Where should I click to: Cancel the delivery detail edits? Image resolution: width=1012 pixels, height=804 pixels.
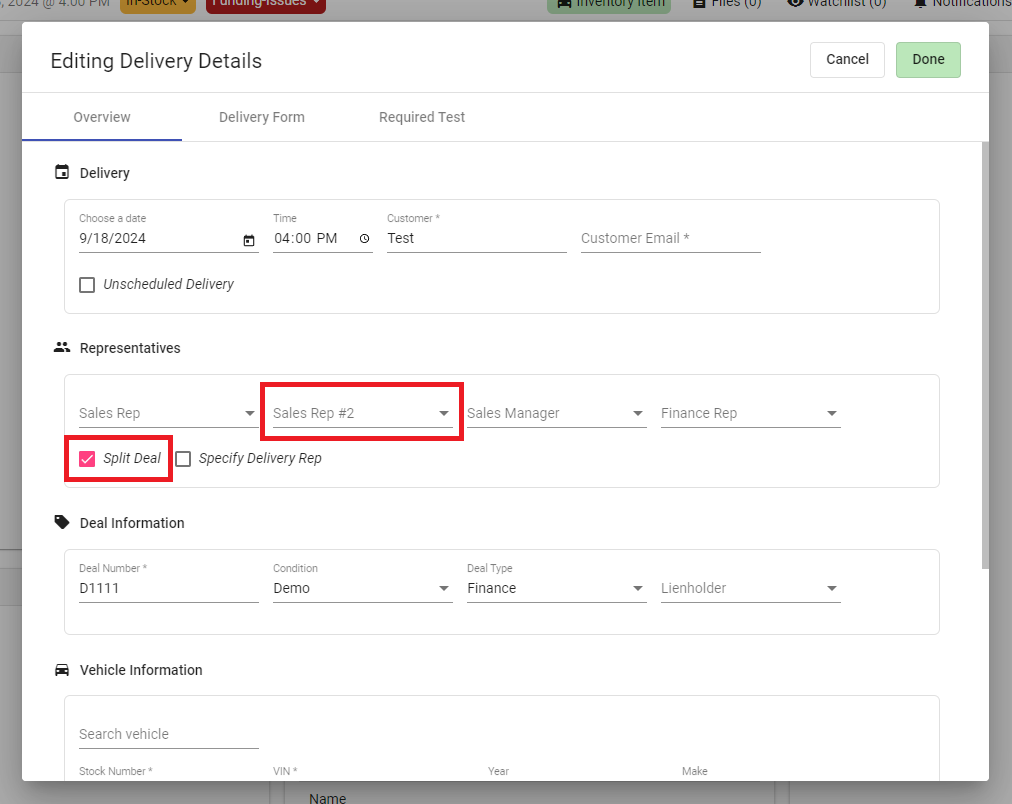pyautogui.click(x=846, y=60)
